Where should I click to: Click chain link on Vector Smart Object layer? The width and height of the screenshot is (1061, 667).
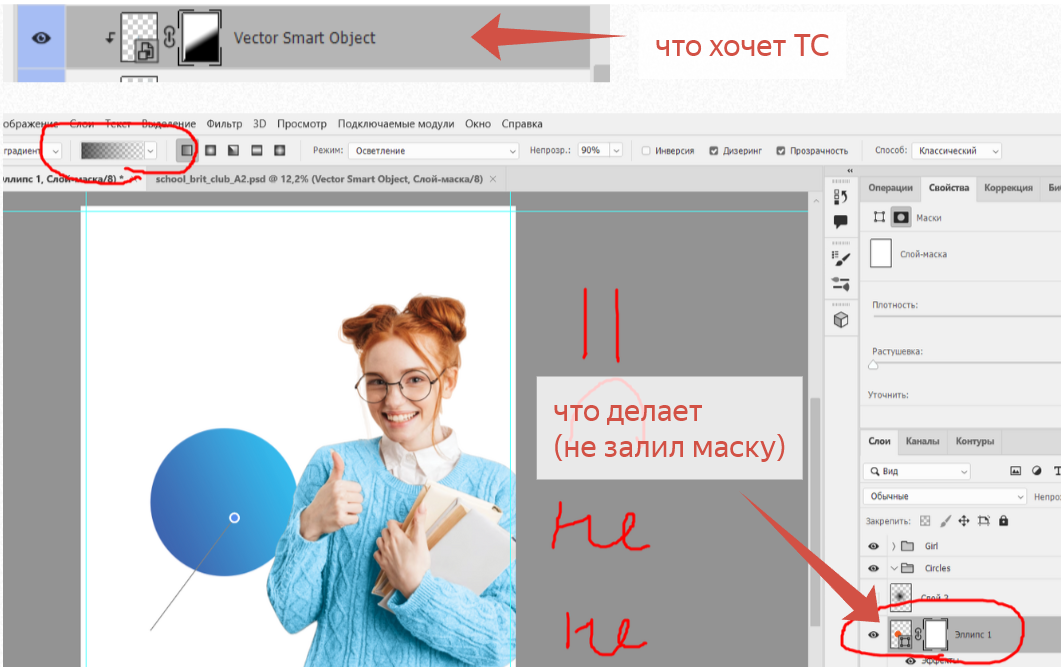coord(169,37)
